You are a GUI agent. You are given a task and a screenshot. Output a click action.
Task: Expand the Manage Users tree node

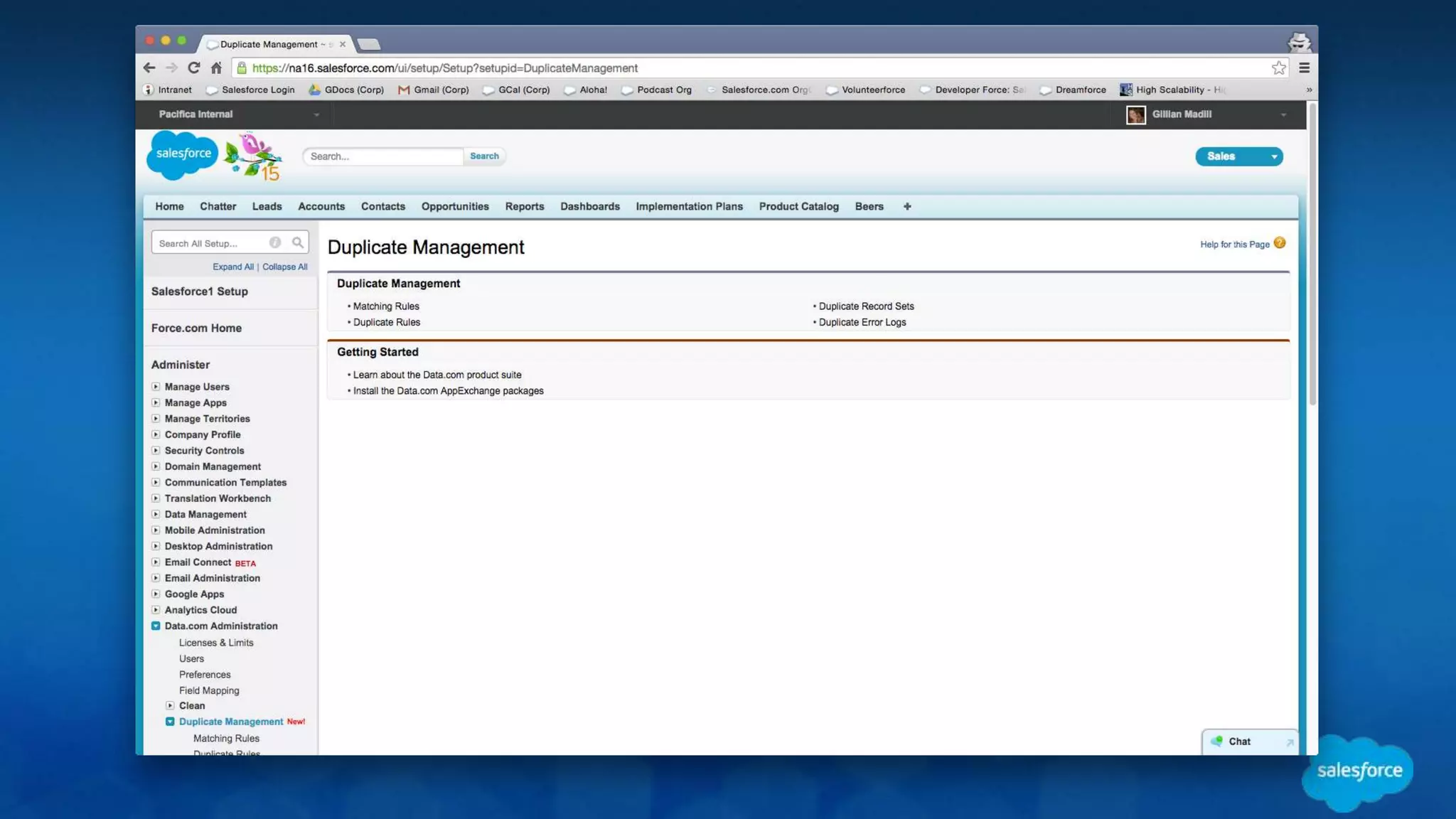pos(156,387)
